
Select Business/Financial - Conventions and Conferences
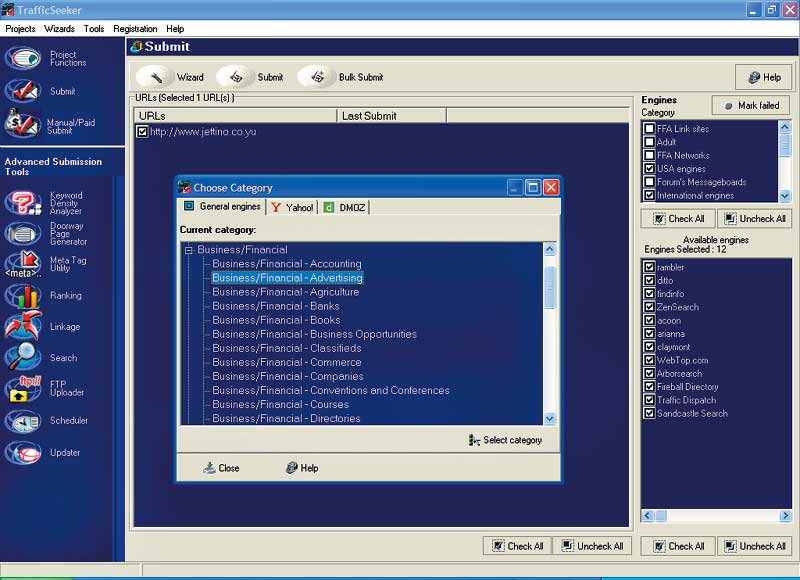click(331, 390)
